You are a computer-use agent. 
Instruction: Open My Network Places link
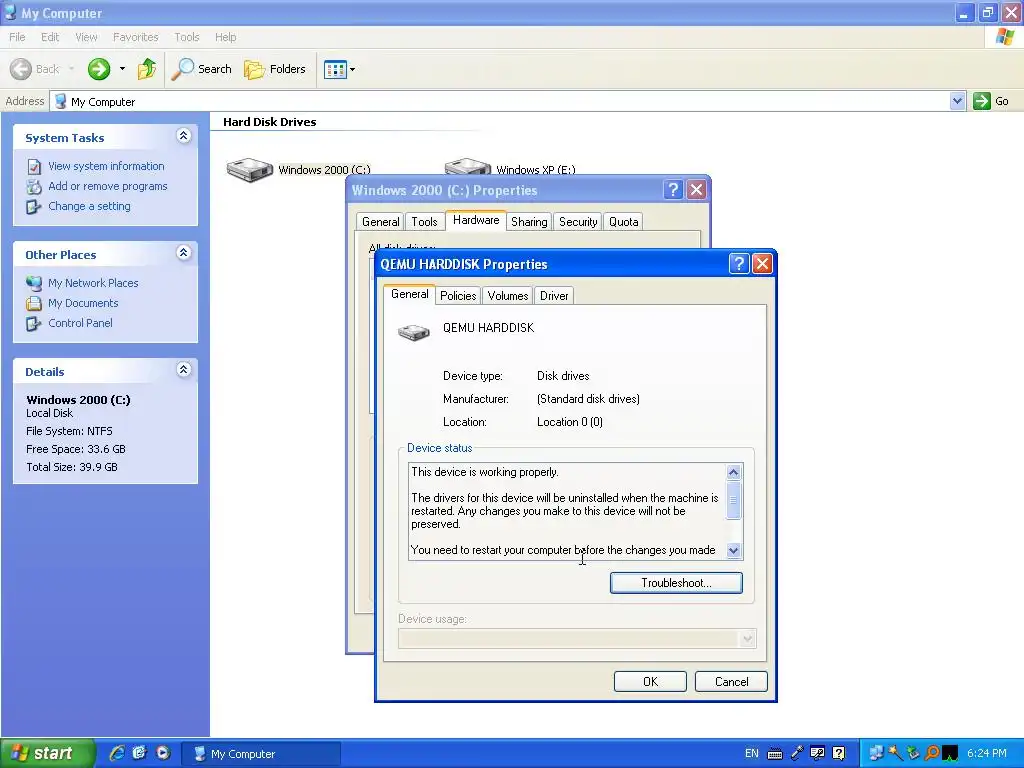[x=93, y=283]
